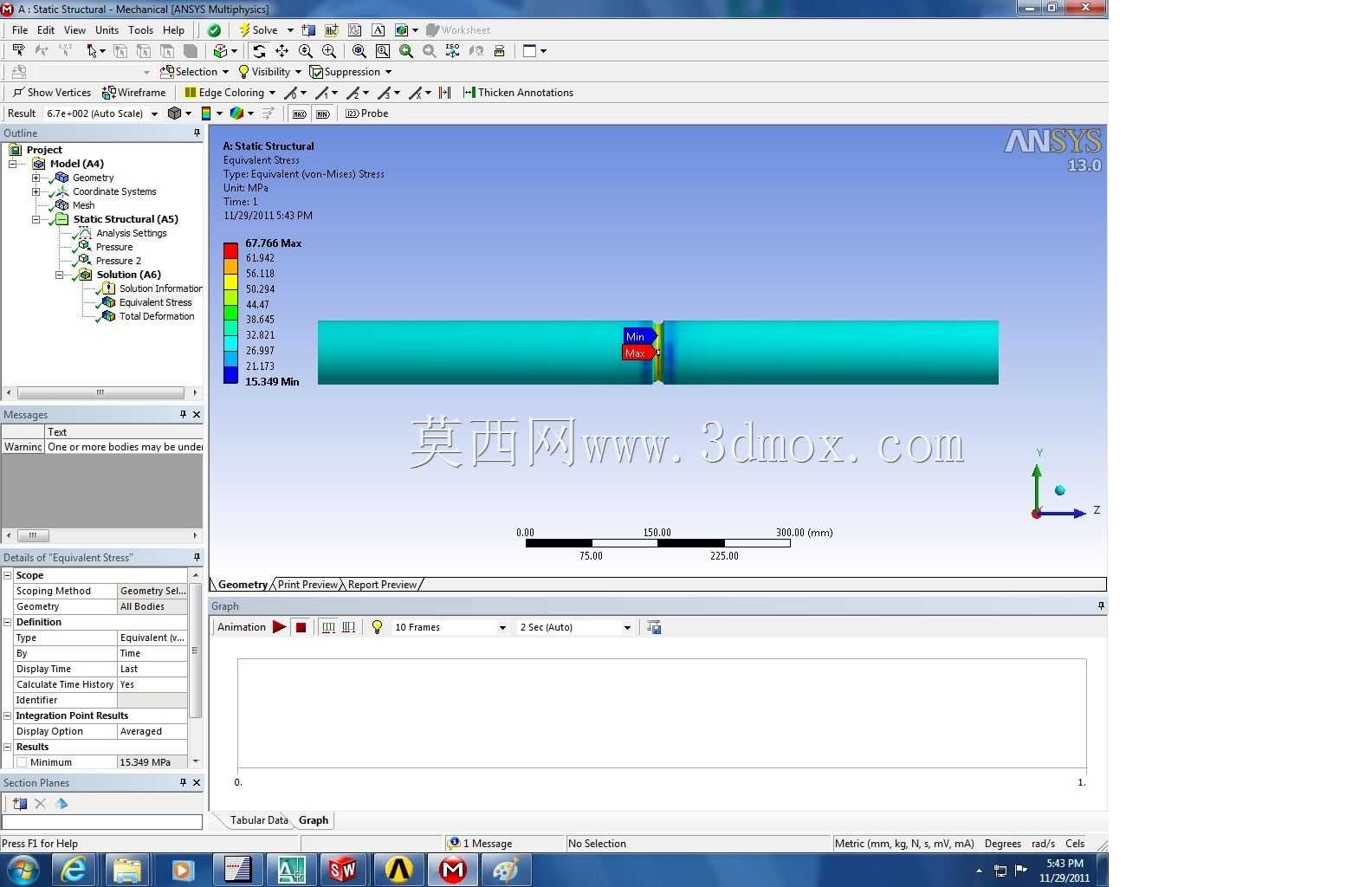Switch to Tabular Data tab
1372x887 pixels.
[258, 820]
